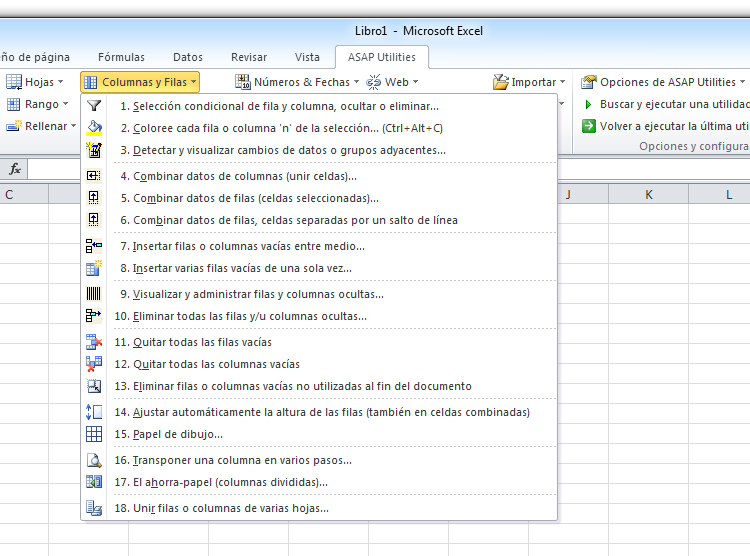Select the ASAP Utilities tab
The width and height of the screenshot is (750, 556).
[382, 57]
